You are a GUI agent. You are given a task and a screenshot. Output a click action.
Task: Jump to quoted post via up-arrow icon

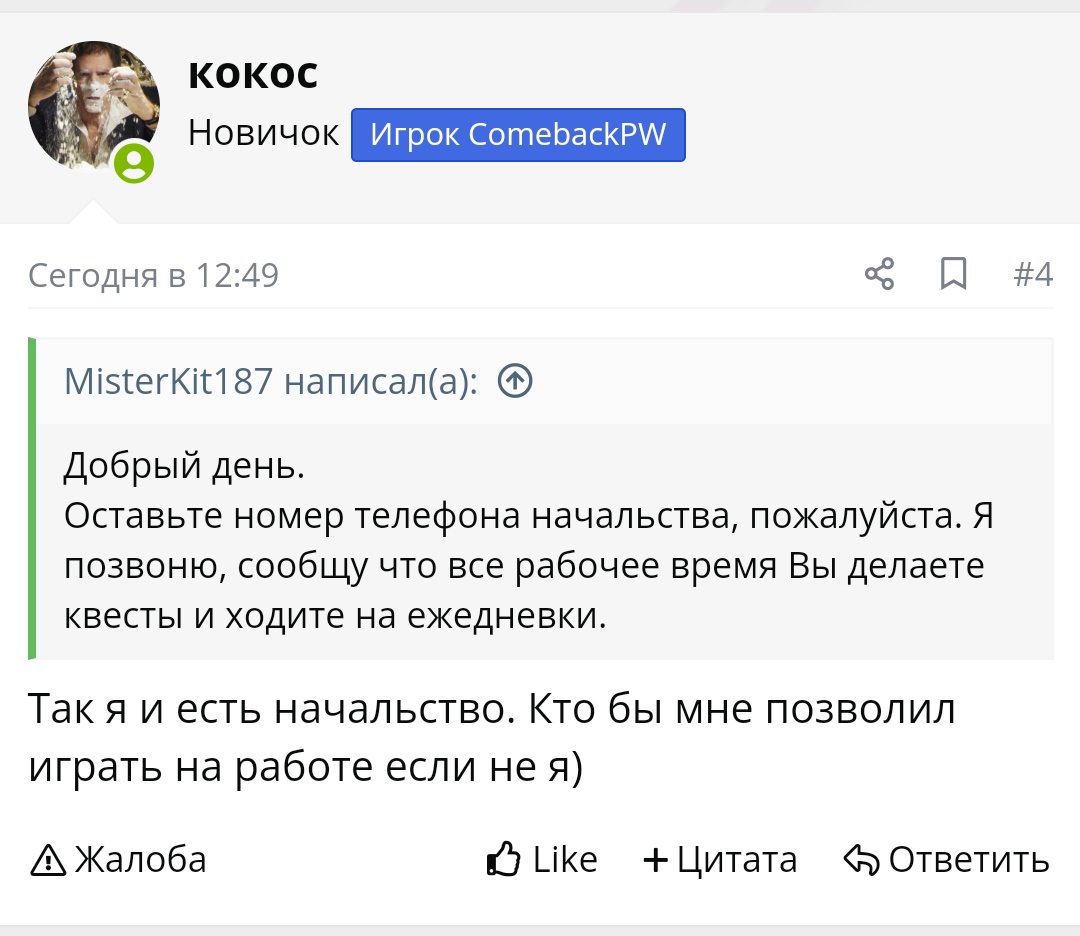coord(514,381)
